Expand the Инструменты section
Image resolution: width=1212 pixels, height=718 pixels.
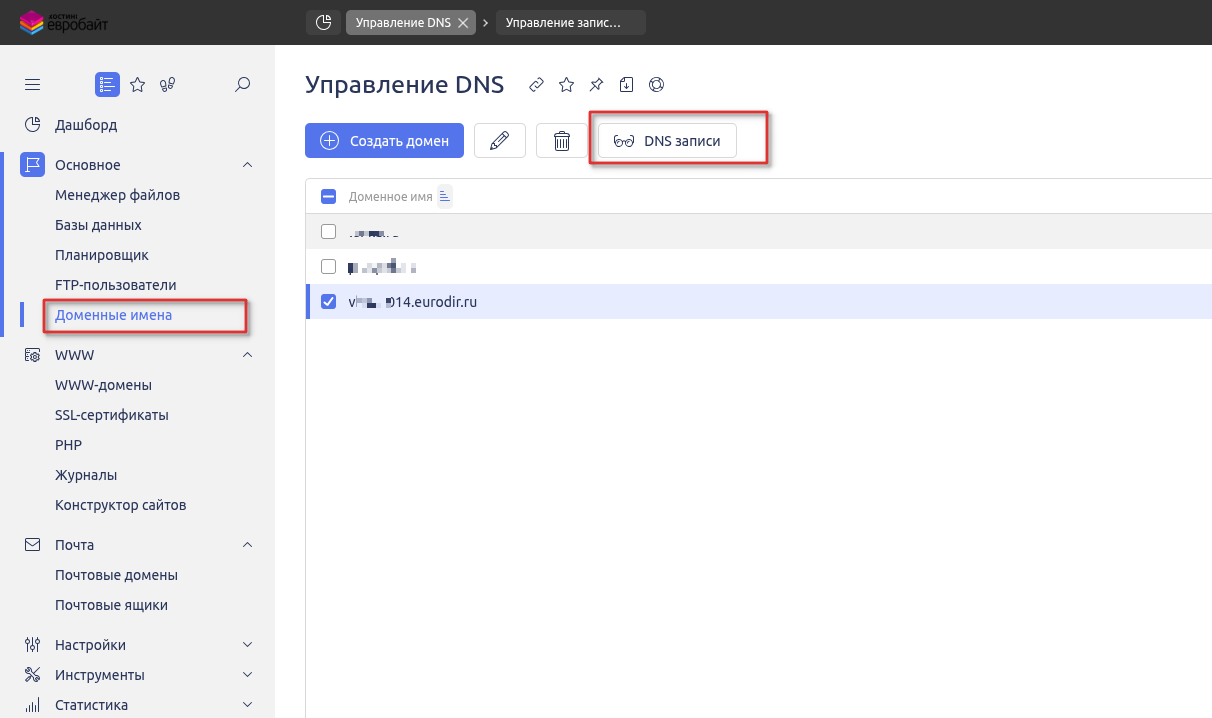click(x=247, y=674)
